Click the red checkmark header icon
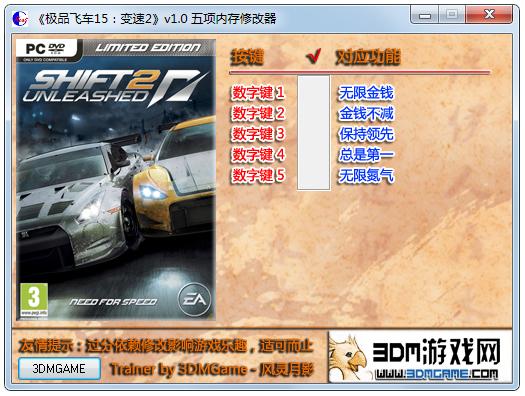 314,56
